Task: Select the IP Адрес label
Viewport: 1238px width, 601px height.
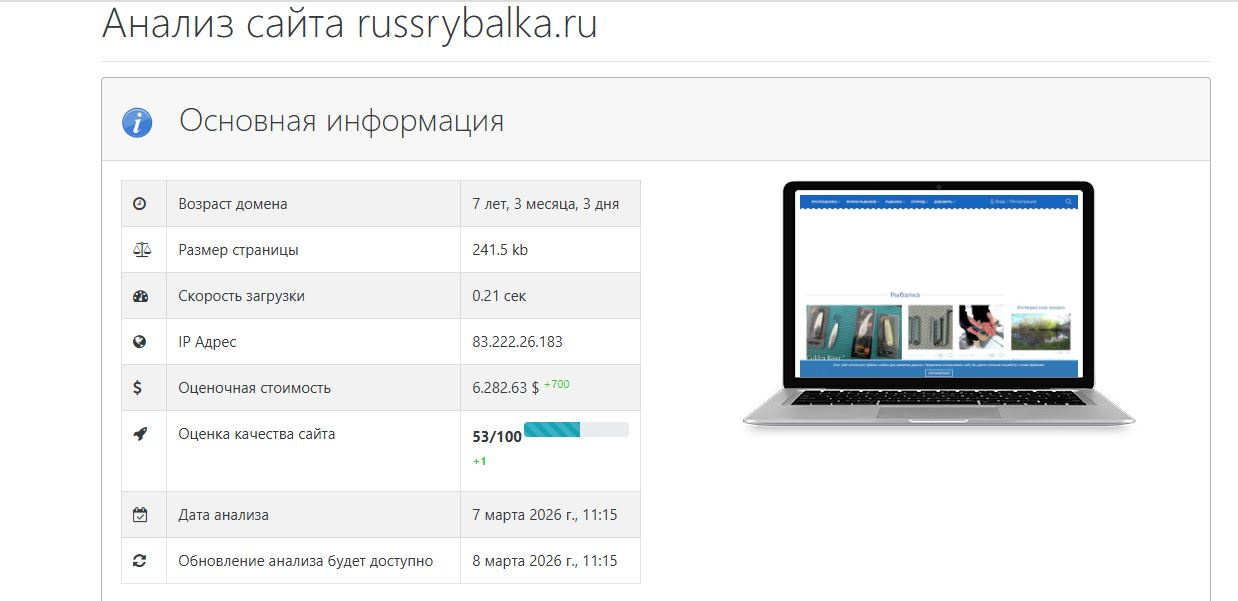Action: pos(208,342)
